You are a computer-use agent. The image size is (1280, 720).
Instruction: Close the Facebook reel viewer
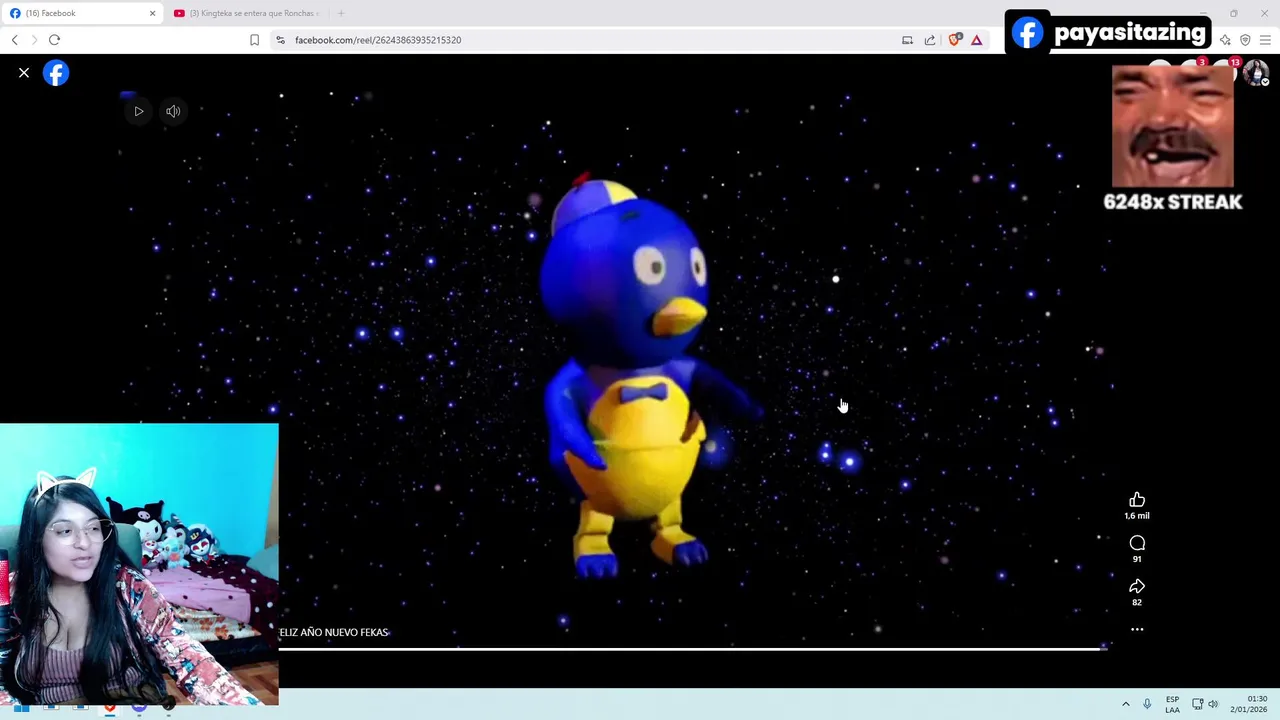[24, 73]
